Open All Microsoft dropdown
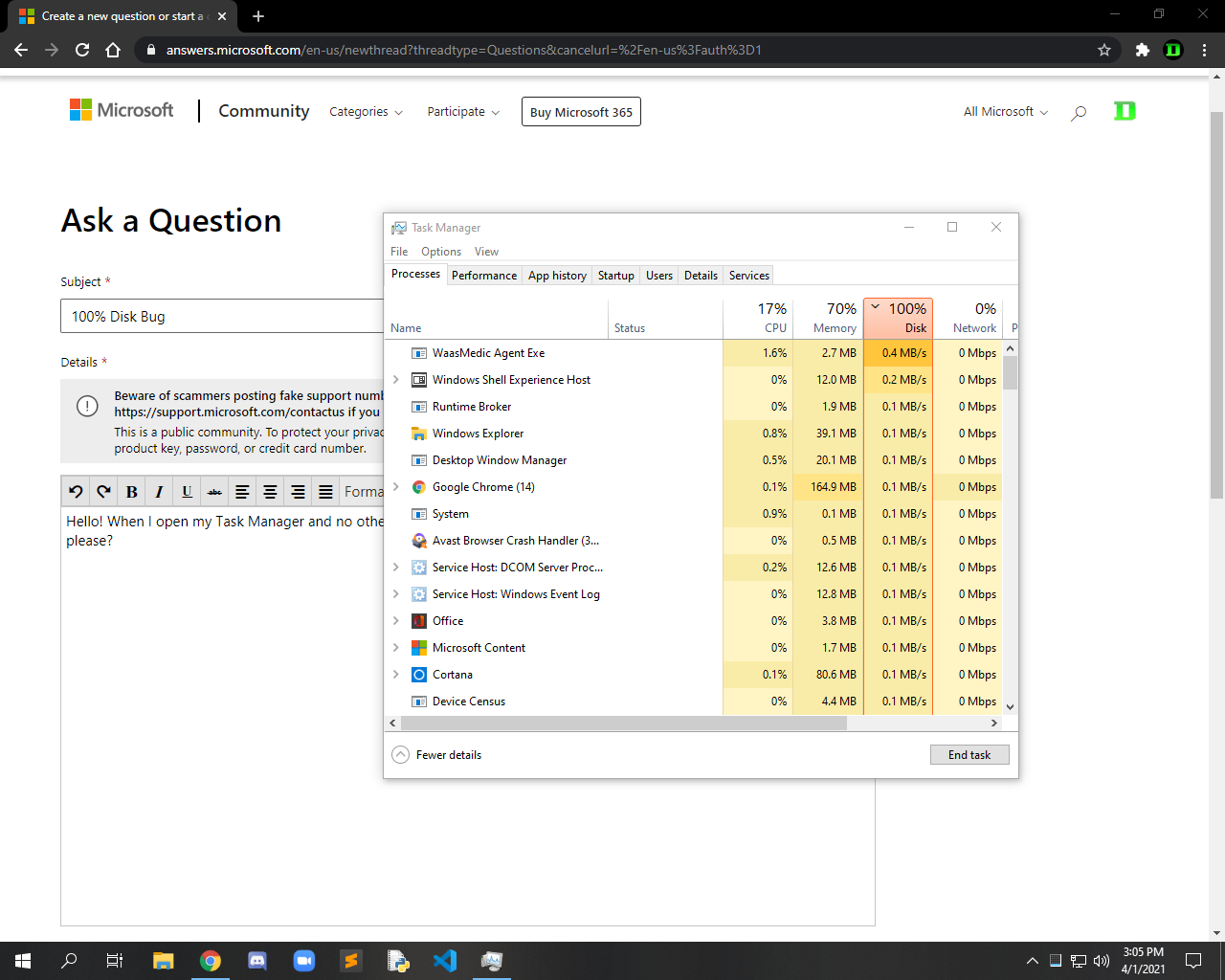The image size is (1225, 980). 1005,112
